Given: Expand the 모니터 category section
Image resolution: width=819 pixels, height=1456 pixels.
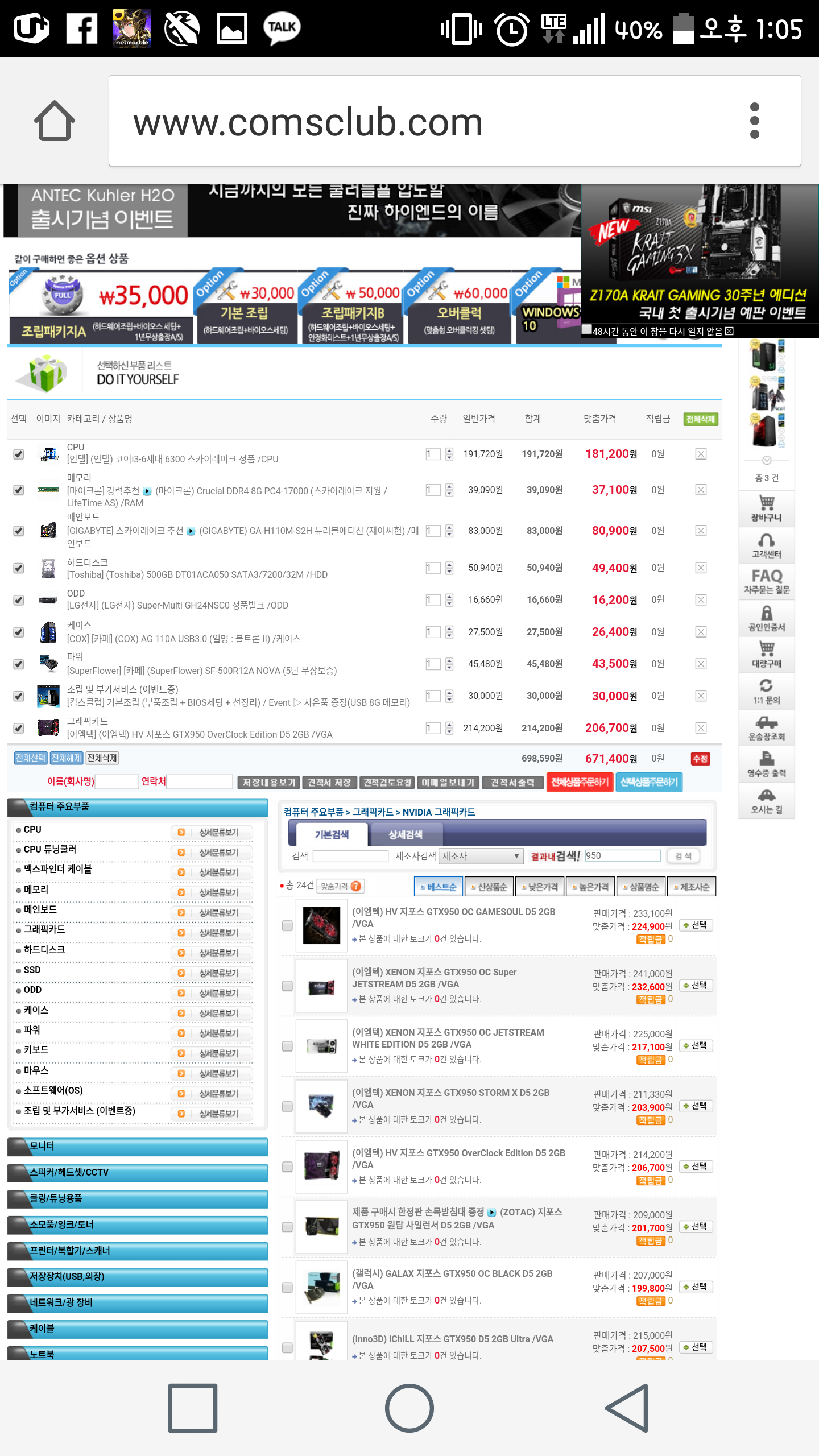Looking at the screenshot, I should 138,1146.
